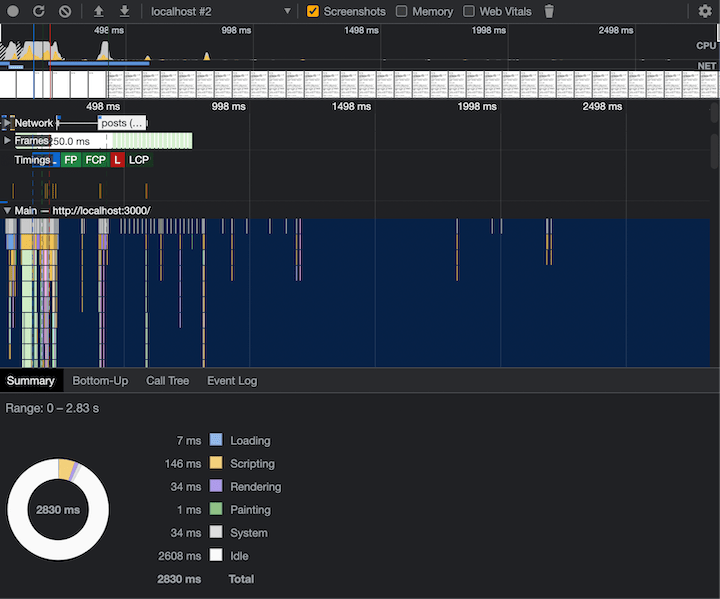Viewport: 720px width, 599px height.
Task: Enable the Memory checkbox
Action: coord(402,11)
